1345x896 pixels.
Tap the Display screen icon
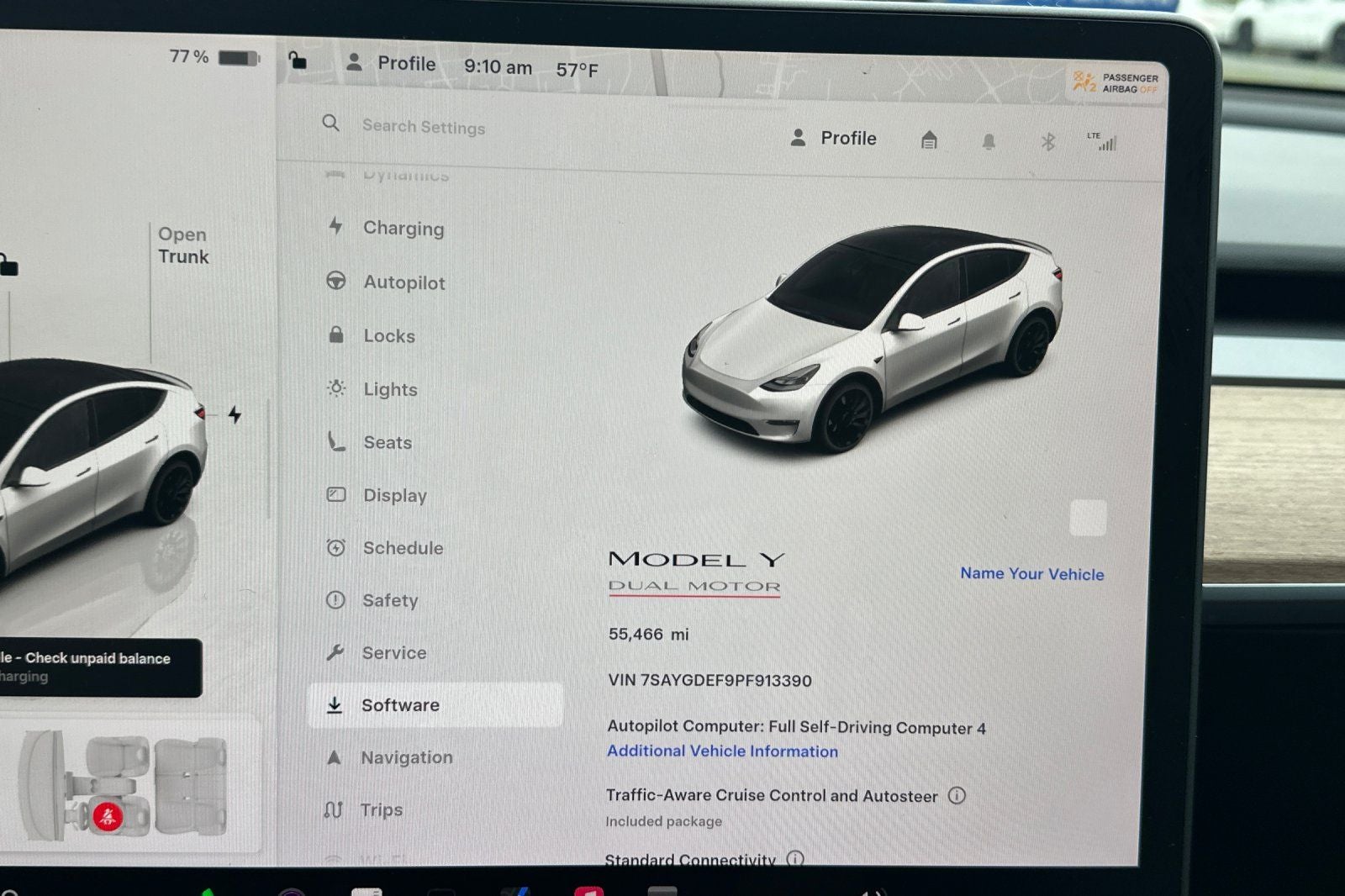pyautogui.click(x=336, y=494)
